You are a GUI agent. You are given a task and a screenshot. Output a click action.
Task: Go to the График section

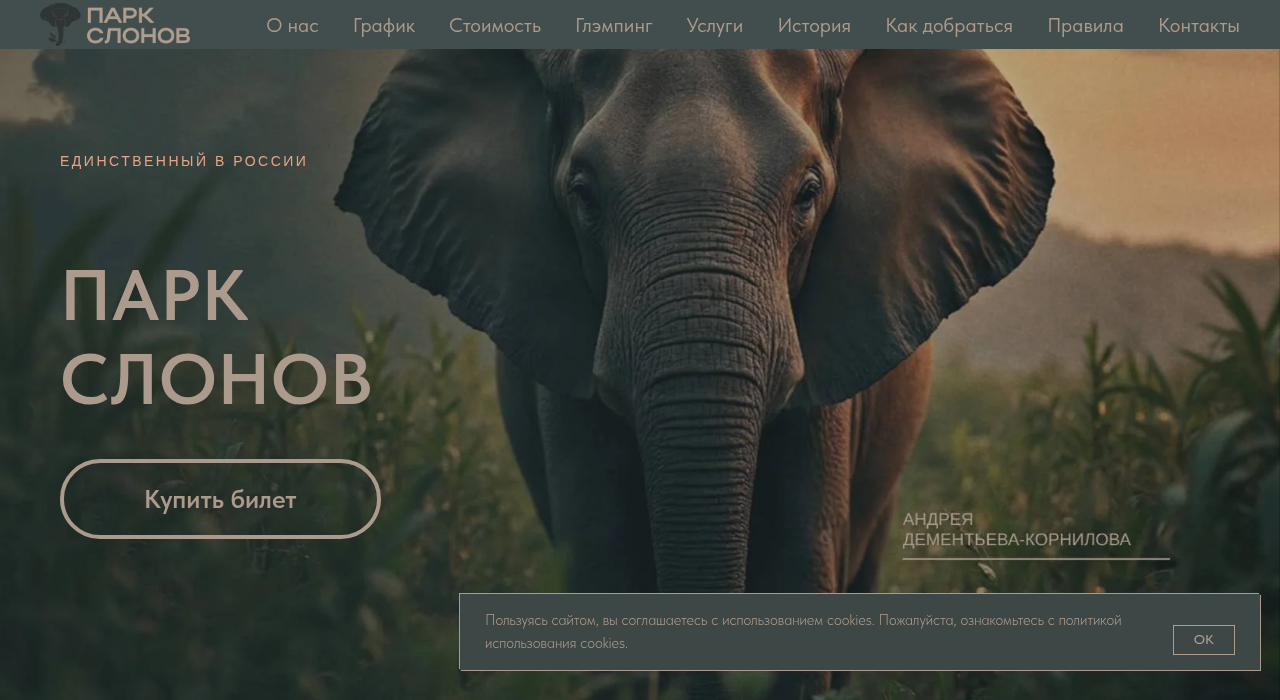pyautogui.click(x=384, y=26)
